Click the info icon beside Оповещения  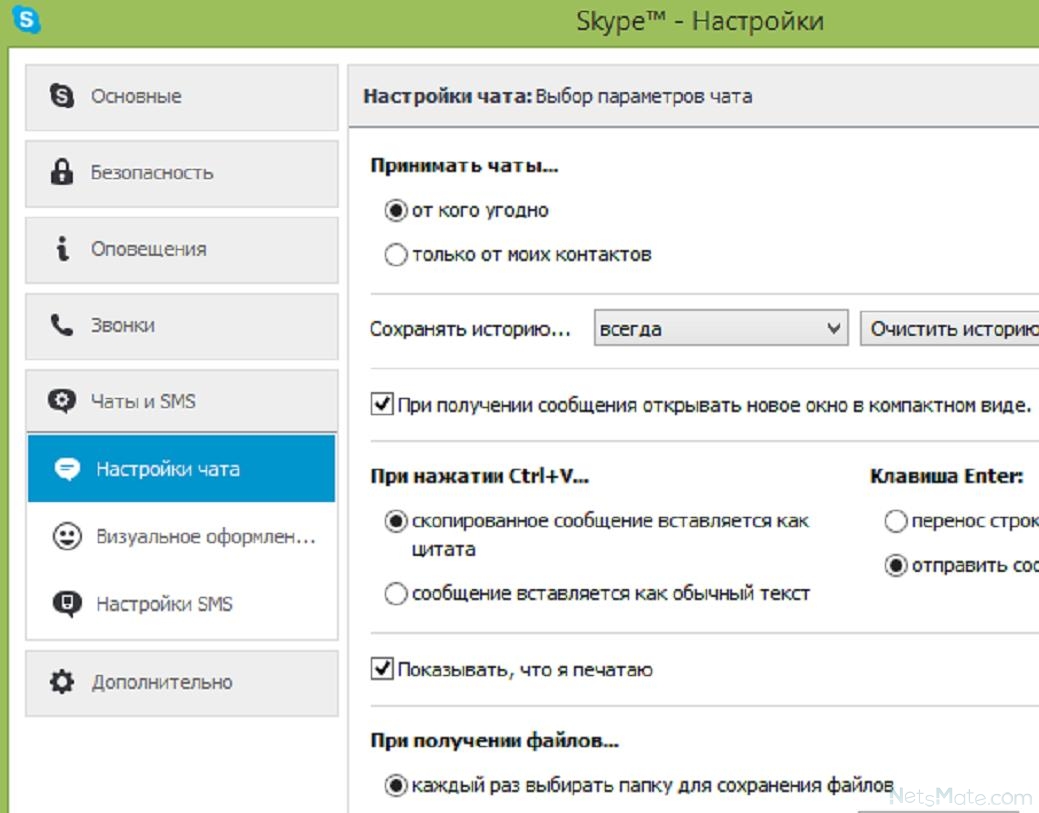(x=62, y=248)
